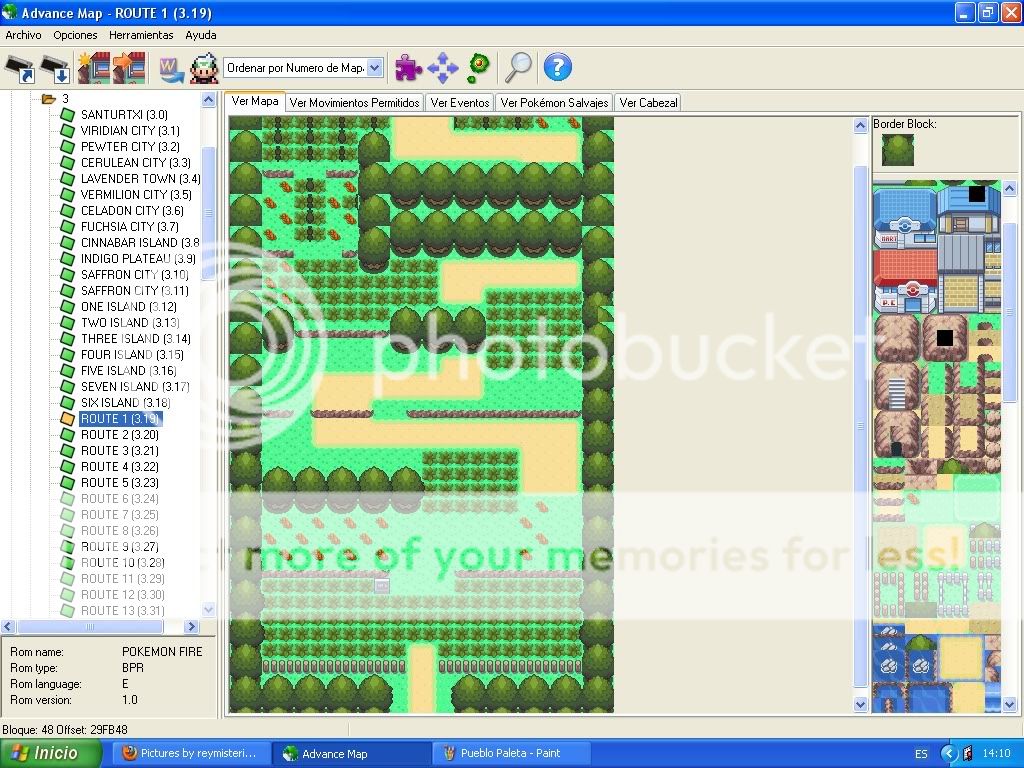The height and width of the screenshot is (768, 1024).
Task: Select PEWTER CITY (3.2) map
Action: [x=130, y=147]
